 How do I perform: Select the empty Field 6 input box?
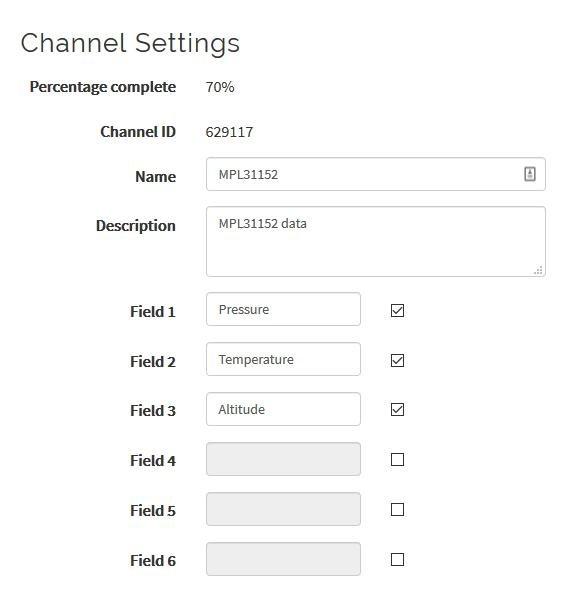point(283,559)
